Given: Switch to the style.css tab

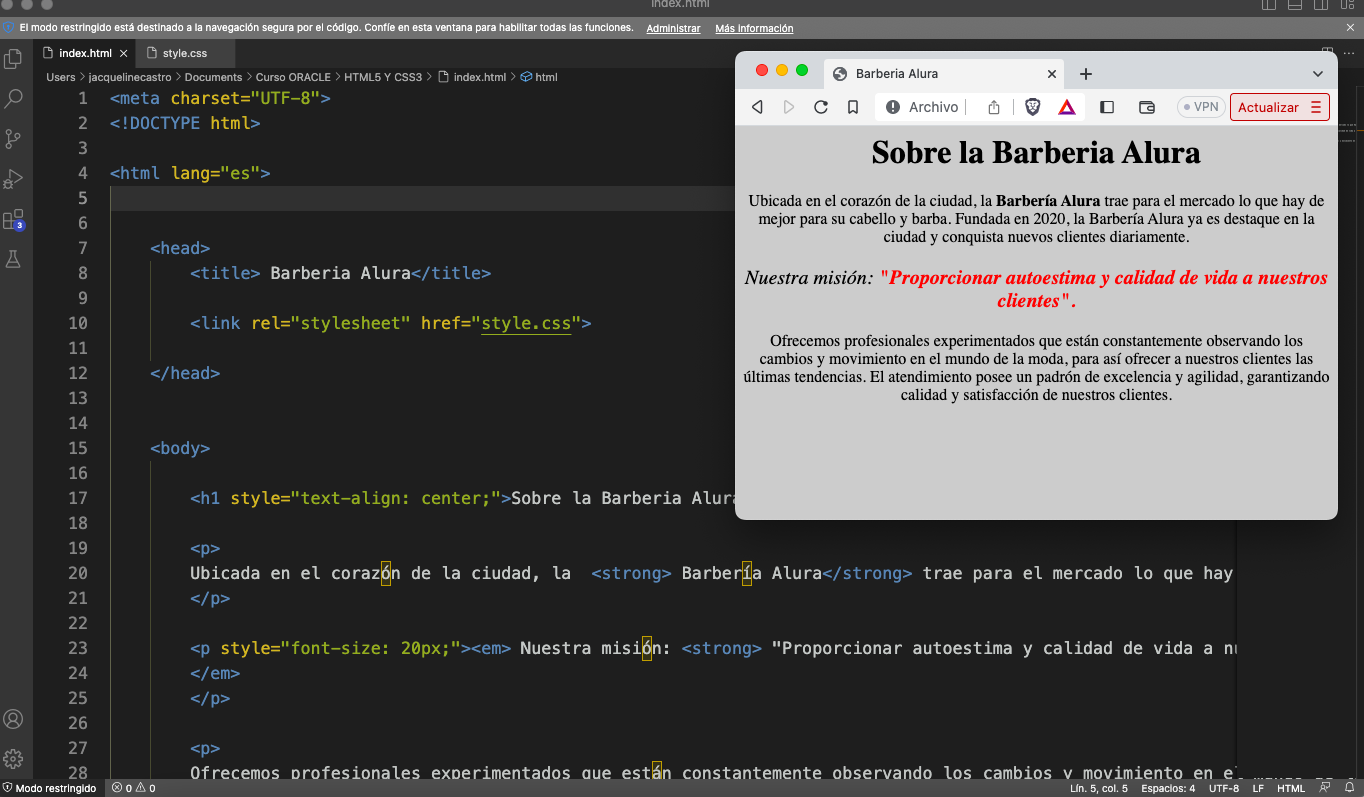Looking at the screenshot, I should pos(186,53).
